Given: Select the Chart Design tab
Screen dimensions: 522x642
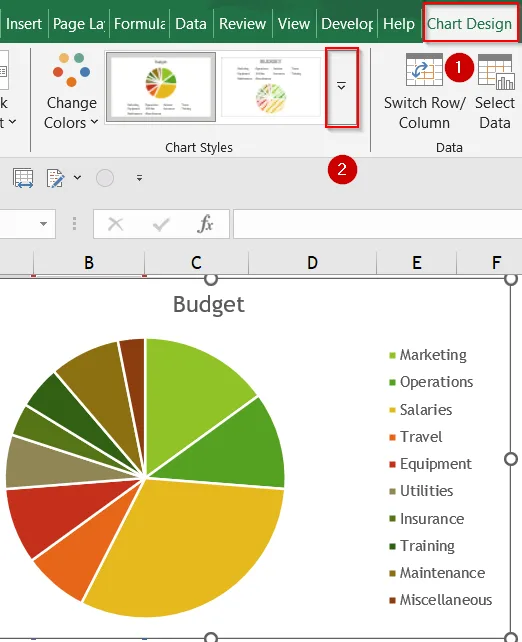Looking at the screenshot, I should coord(470,24).
